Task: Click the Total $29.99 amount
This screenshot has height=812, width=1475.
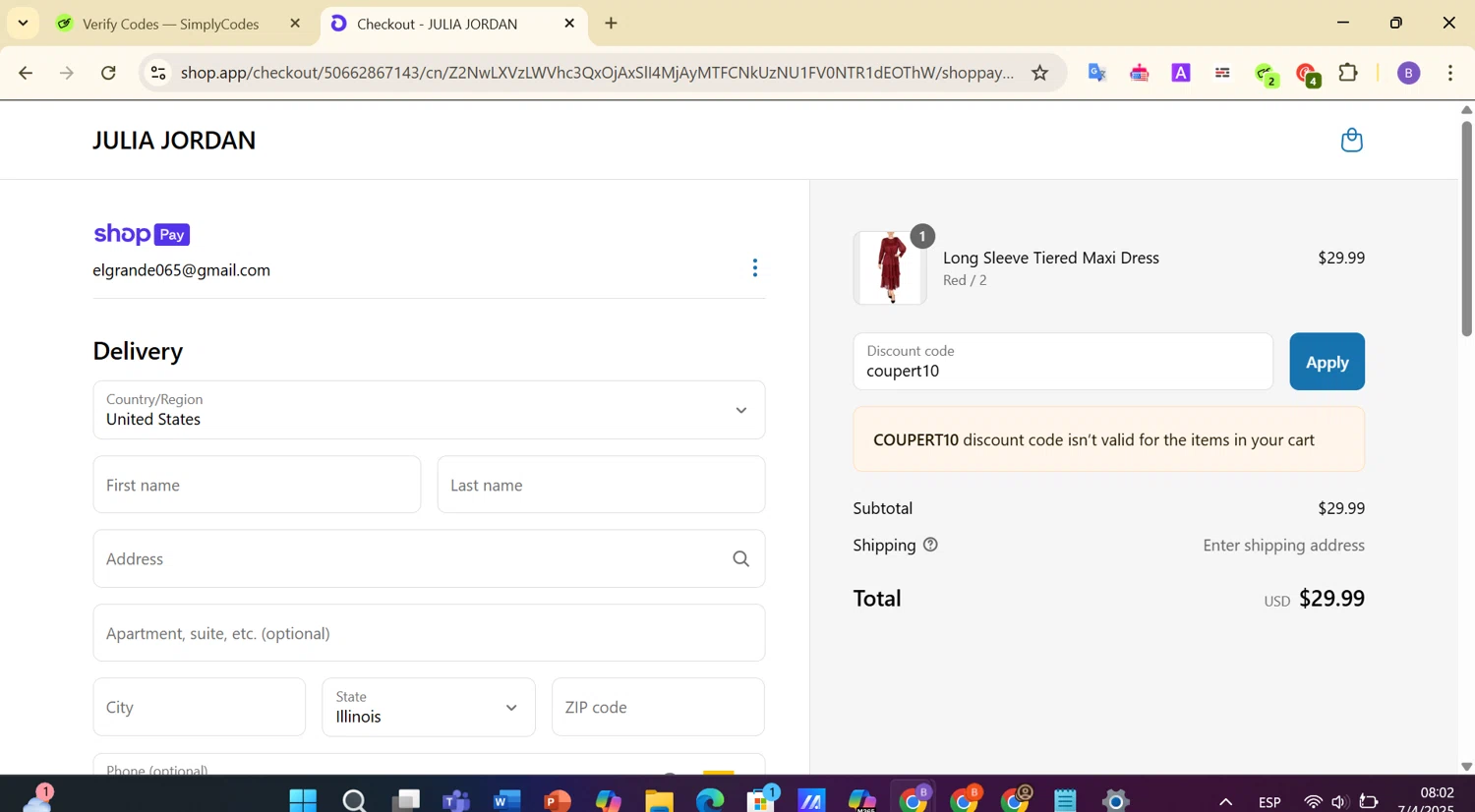Action: coord(1331,599)
